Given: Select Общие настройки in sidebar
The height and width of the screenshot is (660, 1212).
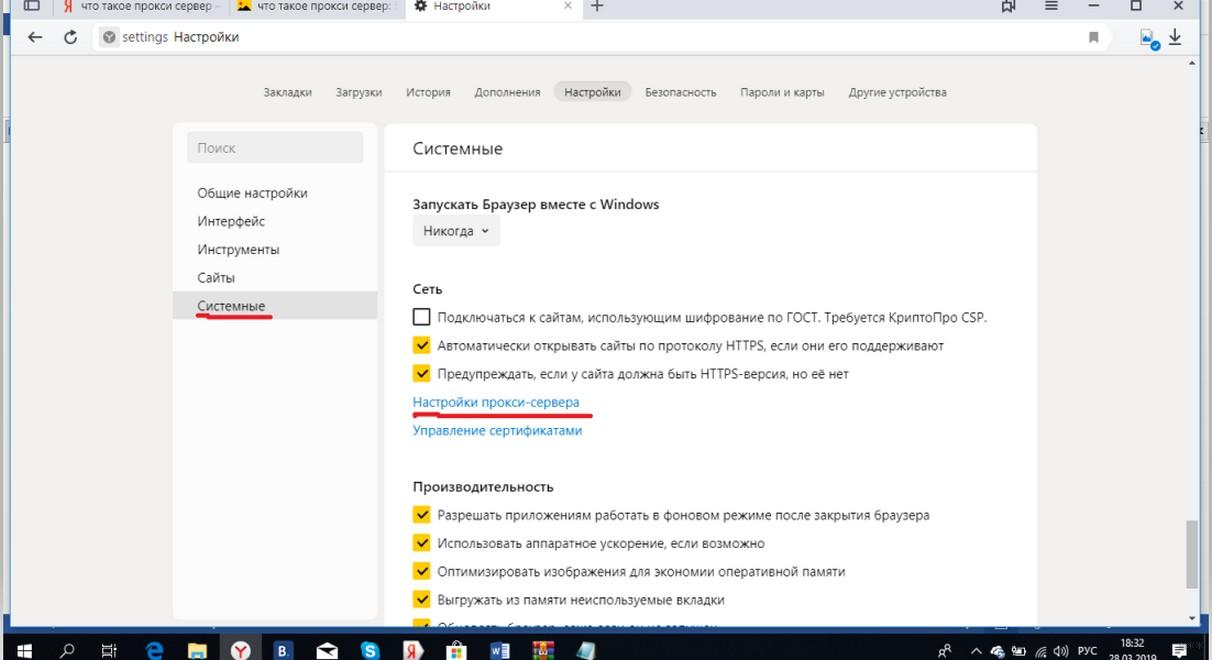Looking at the screenshot, I should 252,193.
